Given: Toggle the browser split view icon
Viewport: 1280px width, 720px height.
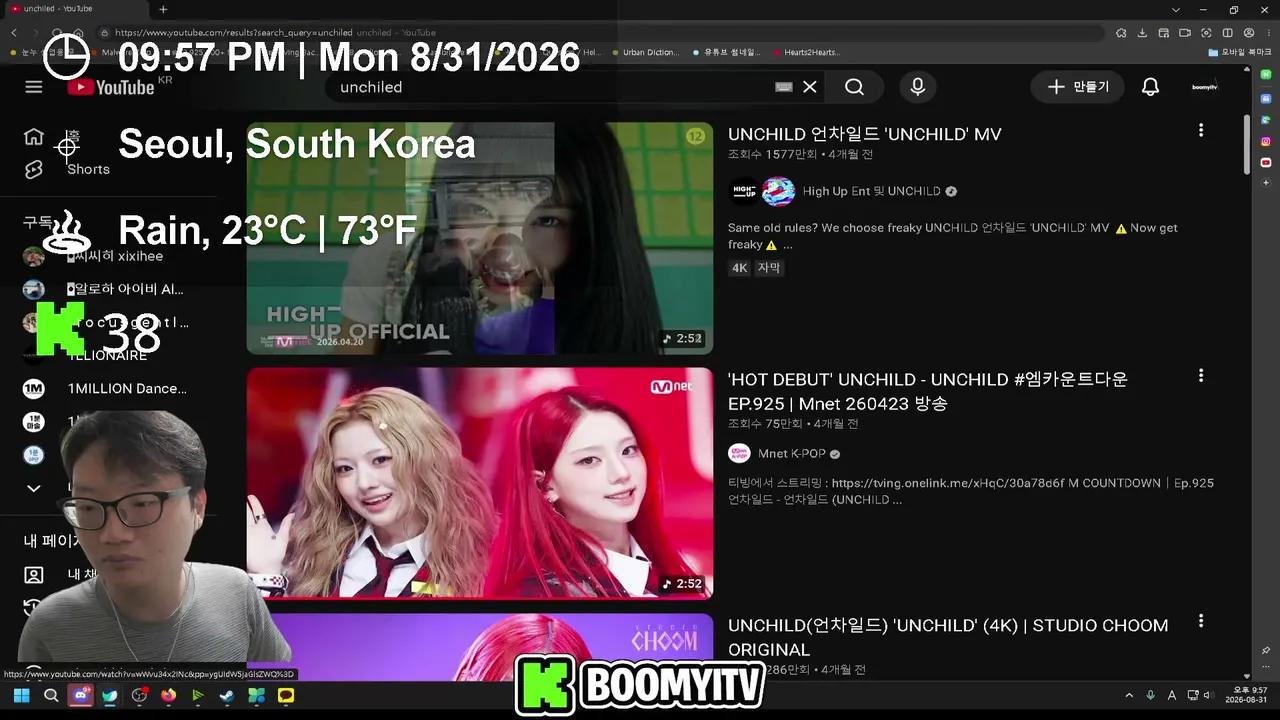Looking at the screenshot, I should point(1227,33).
